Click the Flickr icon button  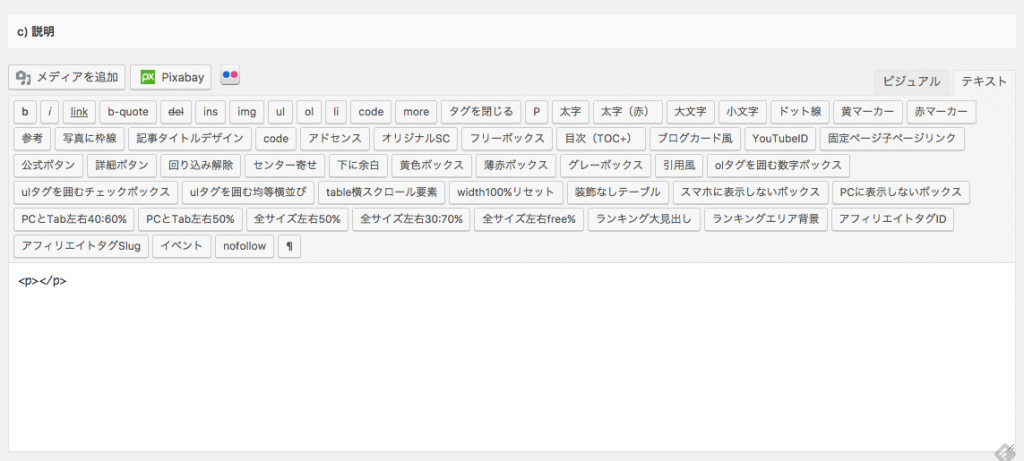pyautogui.click(x=231, y=76)
